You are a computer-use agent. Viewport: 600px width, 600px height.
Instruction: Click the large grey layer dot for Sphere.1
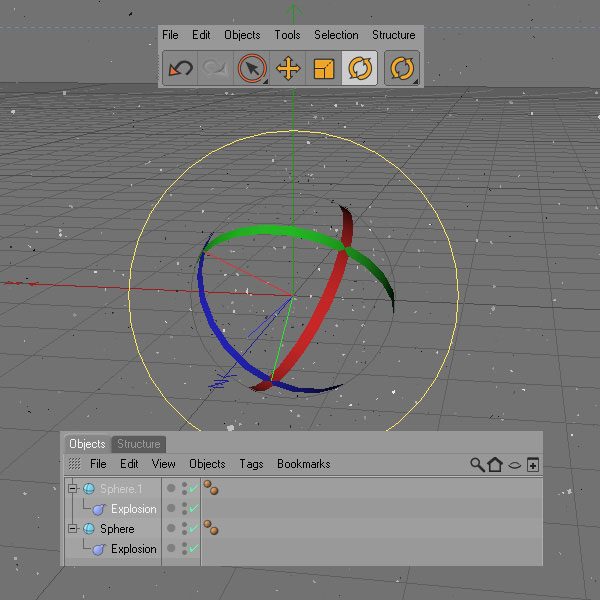pos(171,488)
